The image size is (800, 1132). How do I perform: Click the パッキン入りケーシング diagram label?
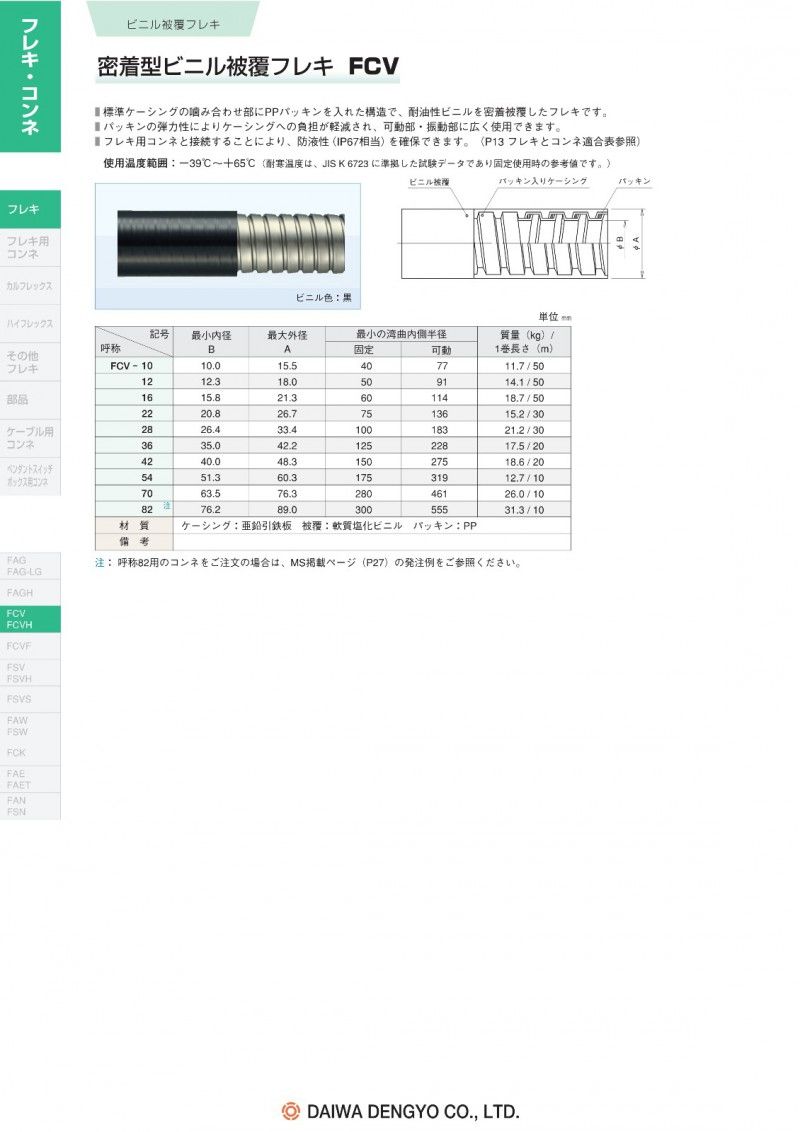[543, 181]
